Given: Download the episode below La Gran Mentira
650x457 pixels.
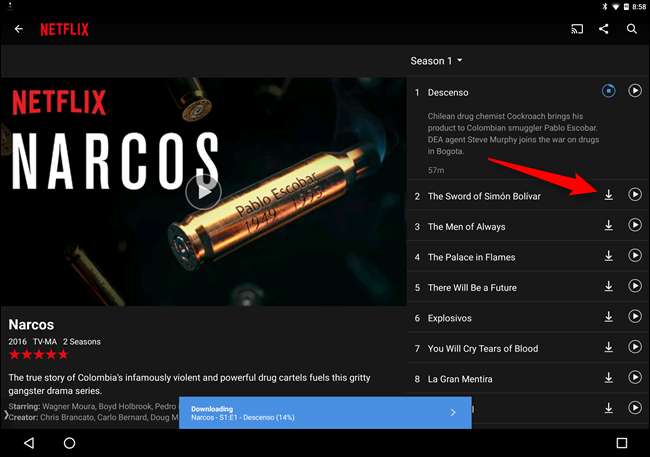Looking at the screenshot, I should coord(609,408).
